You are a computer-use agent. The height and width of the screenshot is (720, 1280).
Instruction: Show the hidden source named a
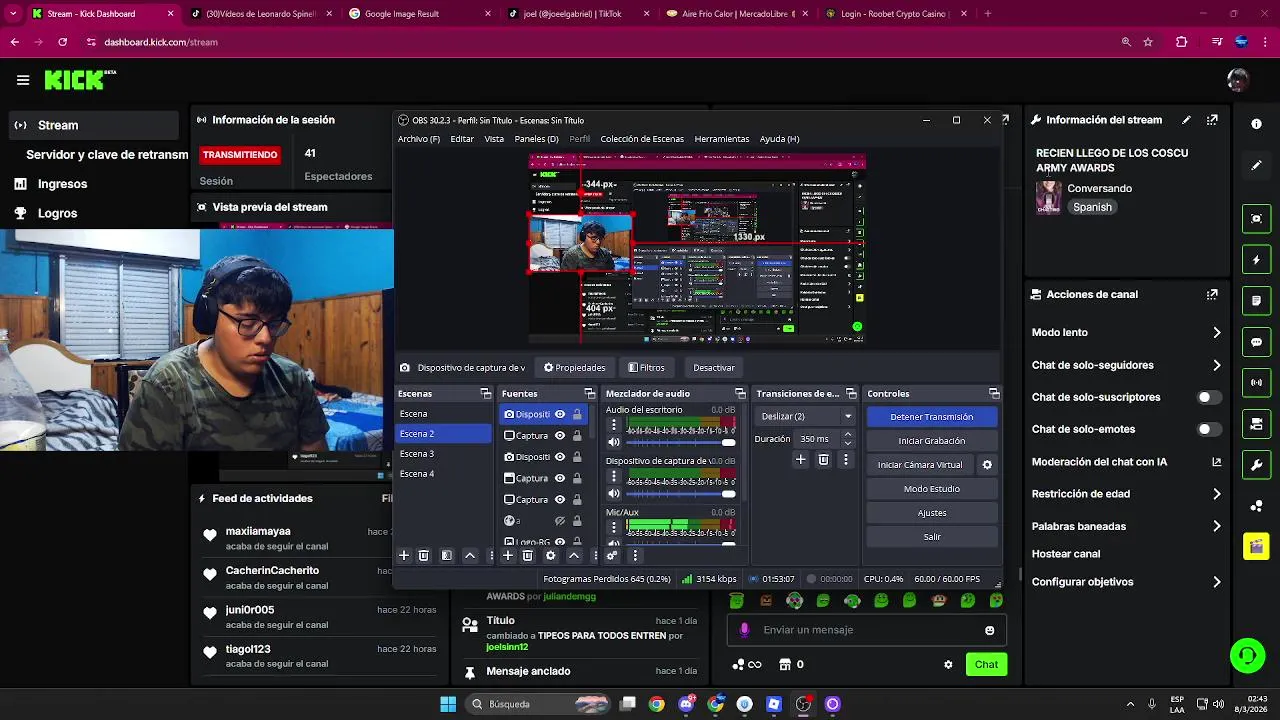[560, 521]
